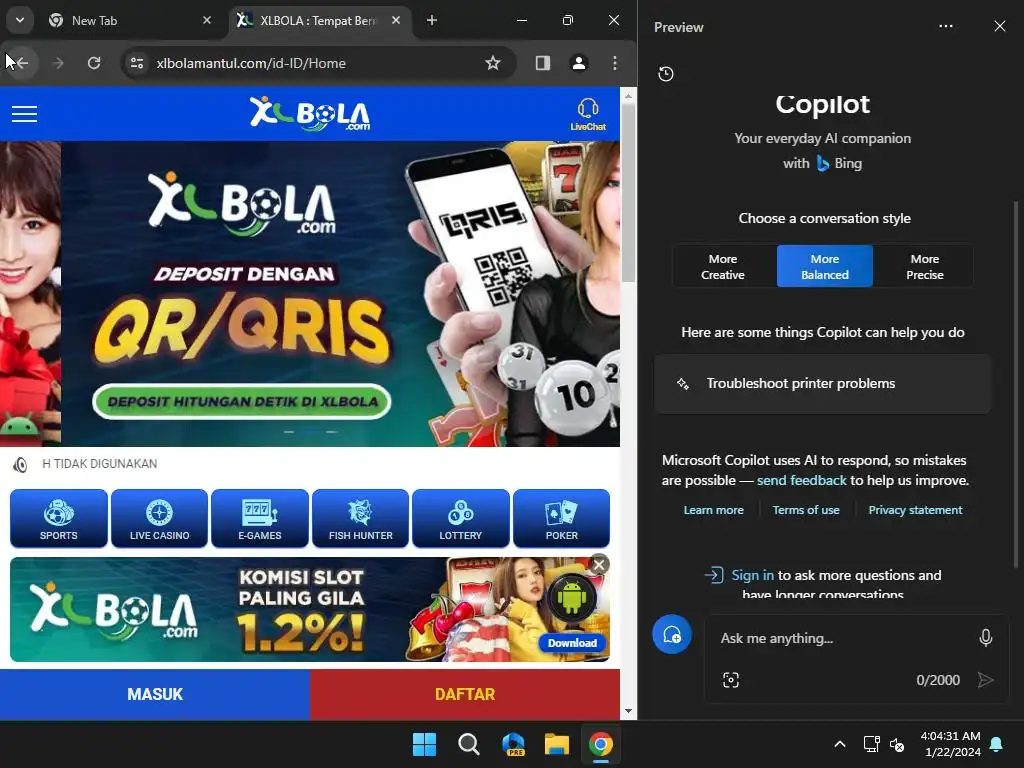
Task: Open Copilot more options menu
Action: tap(946, 26)
